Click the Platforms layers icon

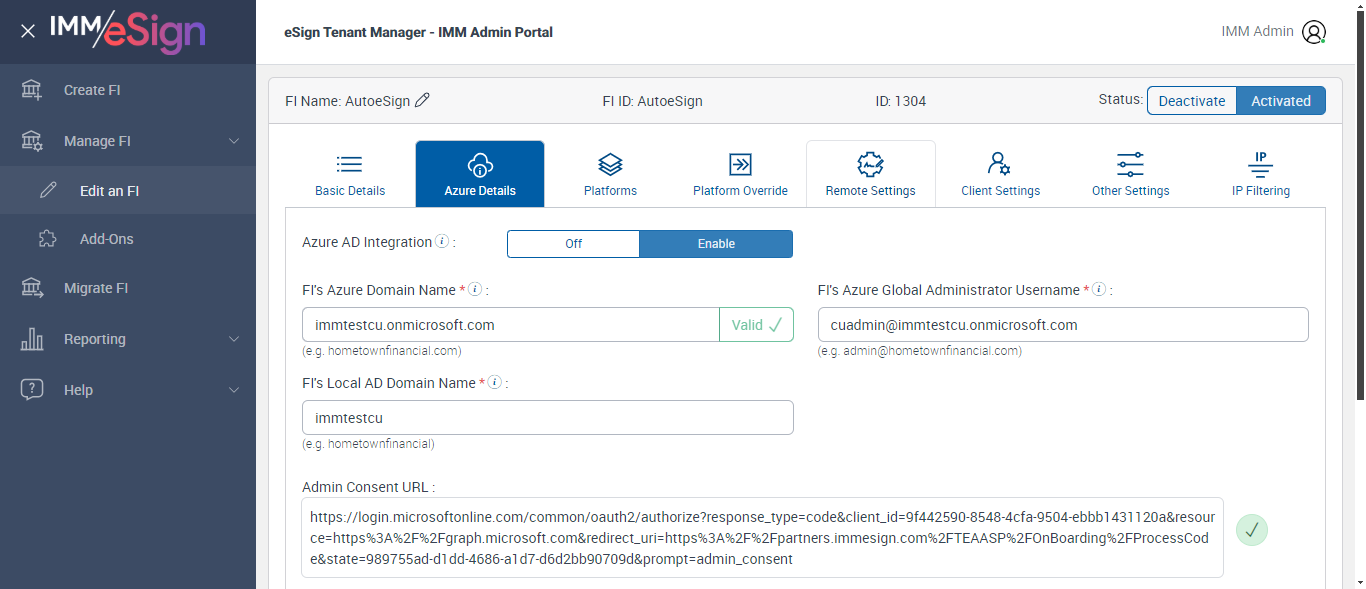tap(610, 165)
